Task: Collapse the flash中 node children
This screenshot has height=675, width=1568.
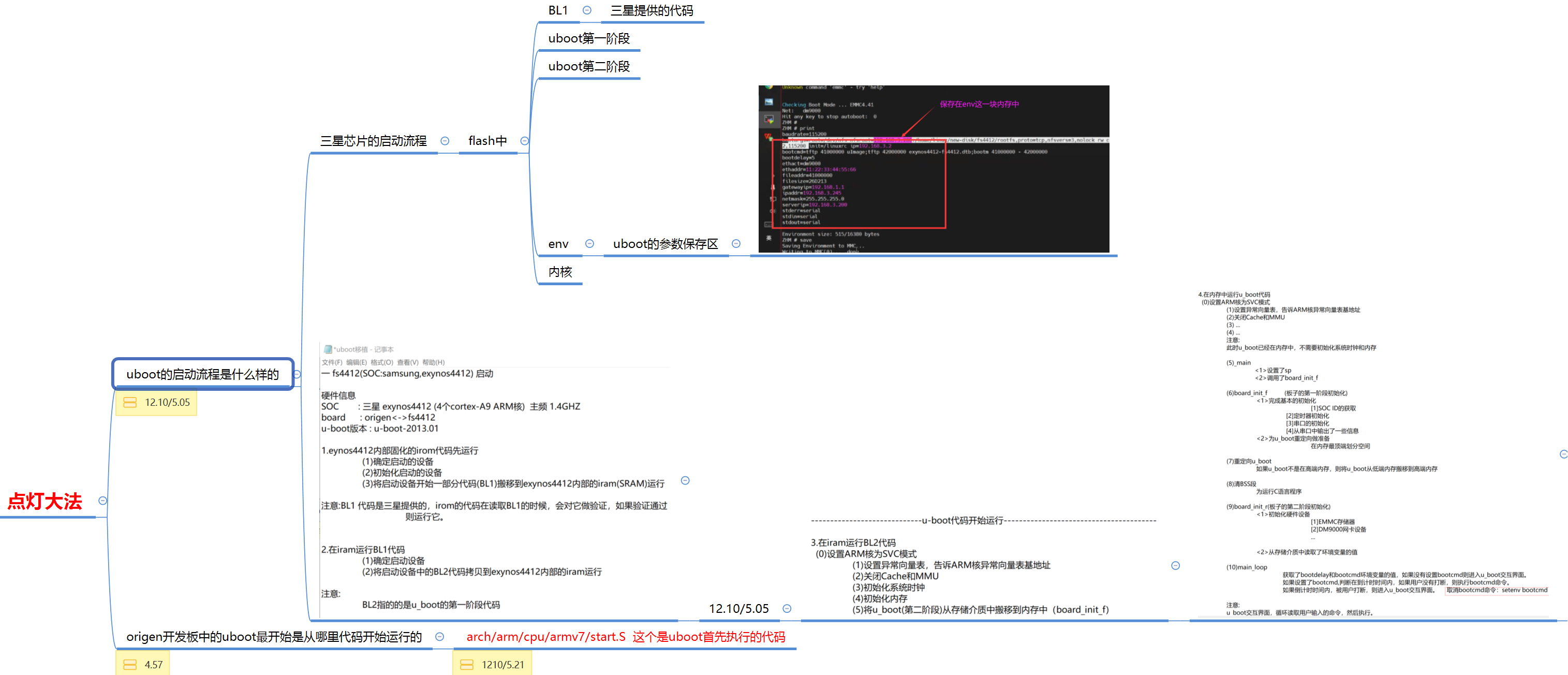Action: [525, 141]
